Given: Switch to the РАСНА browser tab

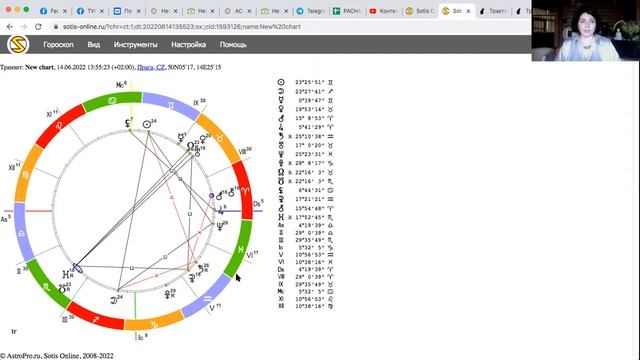Looking at the screenshot, I should tap(347, 11).
